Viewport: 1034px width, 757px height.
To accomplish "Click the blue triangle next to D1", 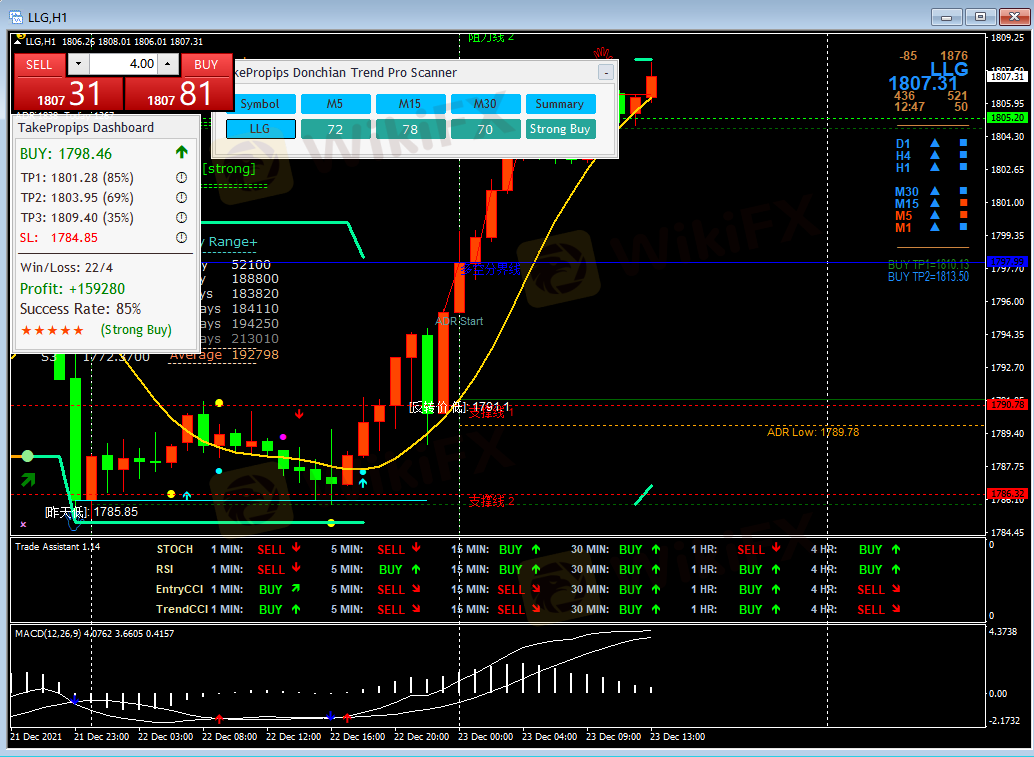I will [935, 144].
